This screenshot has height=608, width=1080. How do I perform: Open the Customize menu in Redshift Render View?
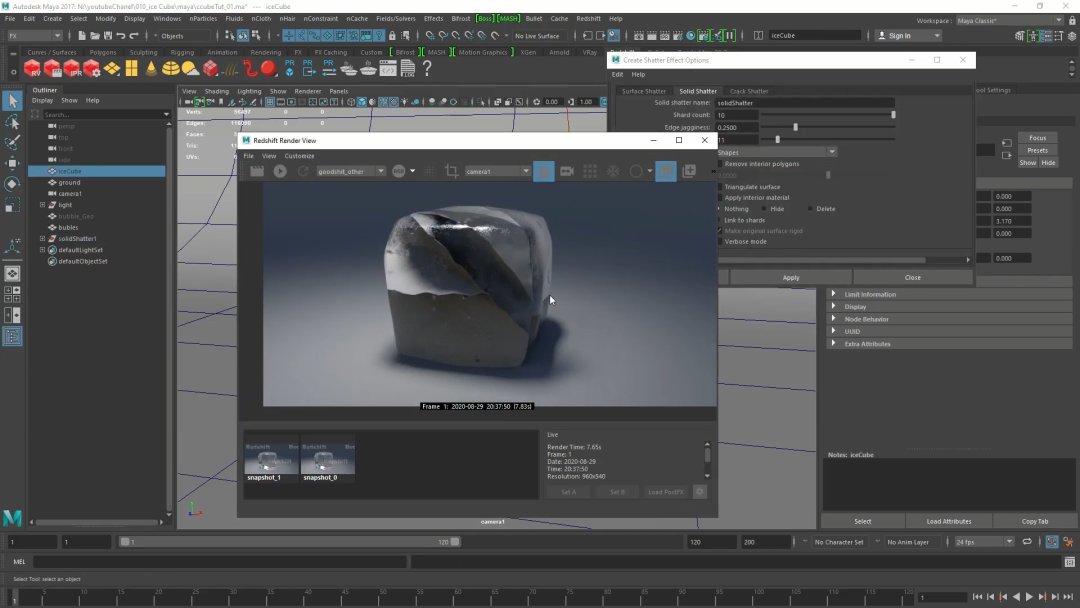click(299, 156)
